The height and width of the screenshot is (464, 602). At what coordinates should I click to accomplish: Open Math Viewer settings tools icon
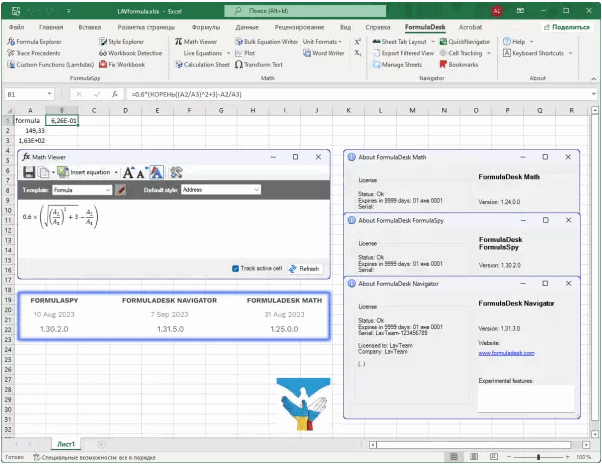(x=176, y=172)
